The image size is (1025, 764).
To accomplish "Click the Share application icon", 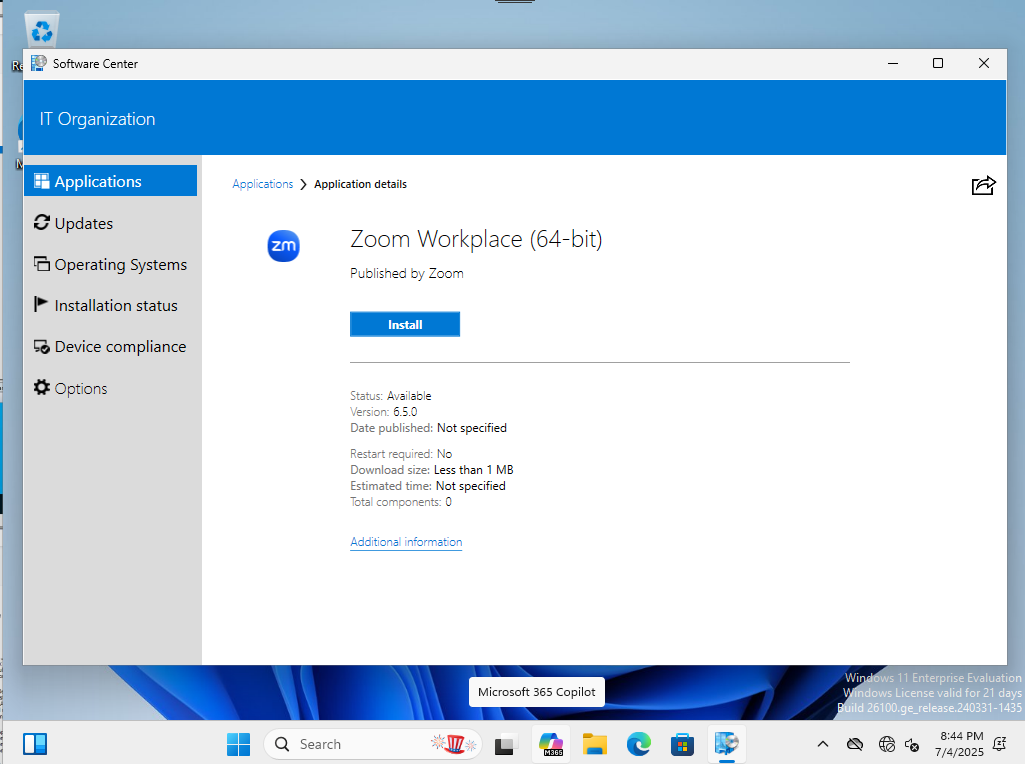I will click(x=983, y=186).
